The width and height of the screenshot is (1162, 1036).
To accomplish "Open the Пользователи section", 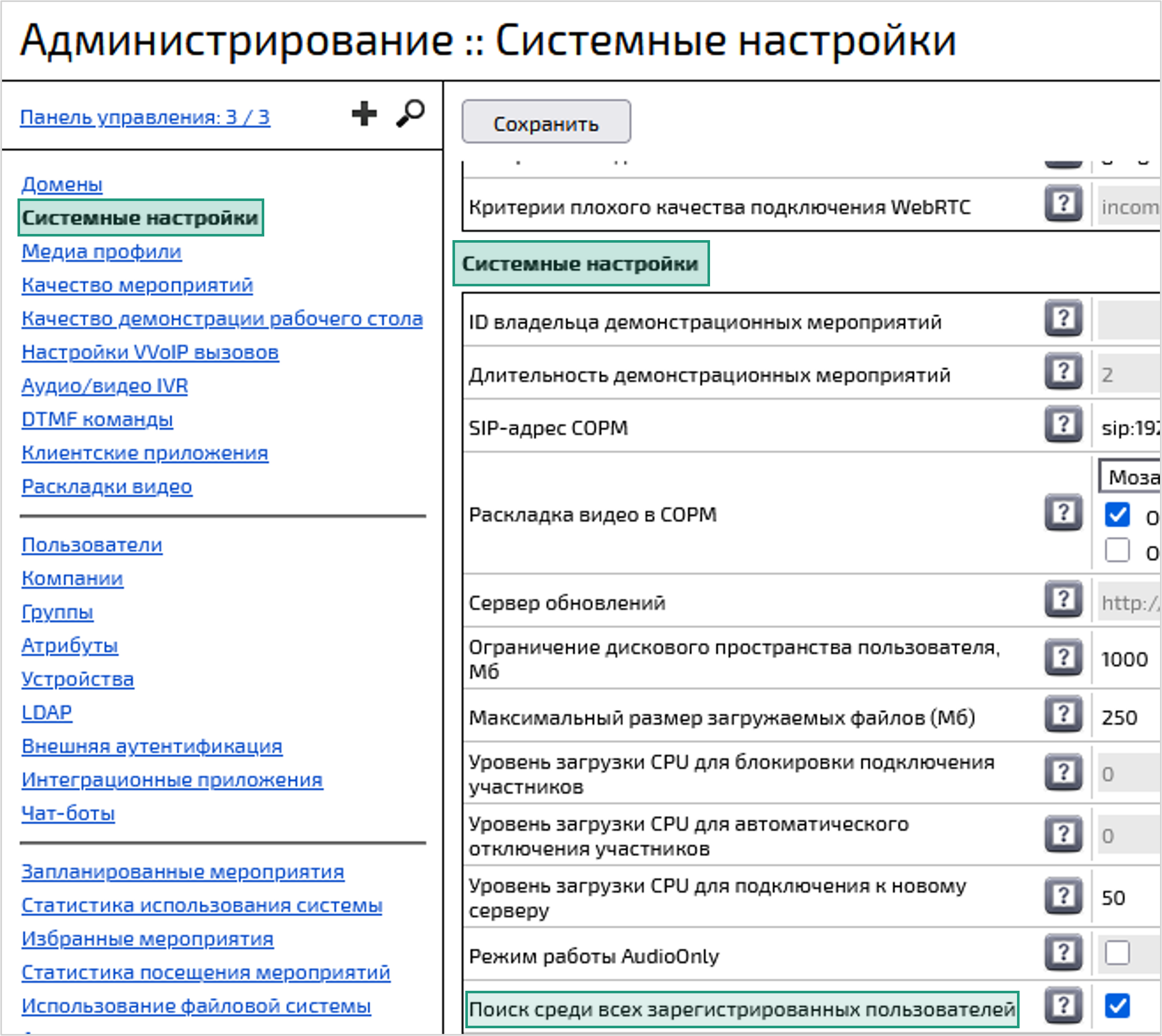I will pos(90,545).
